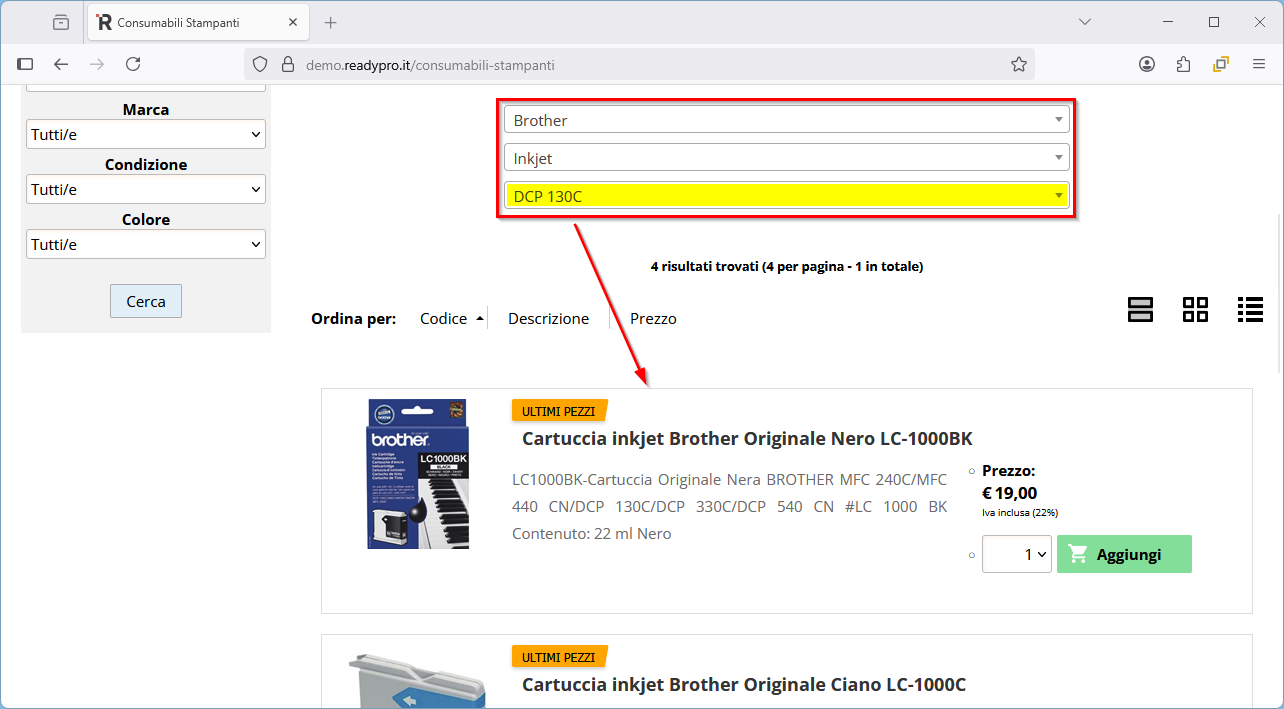
Task: Open the tracking protection shield icon
Action: pyautogui.click(x=260, y=64)
